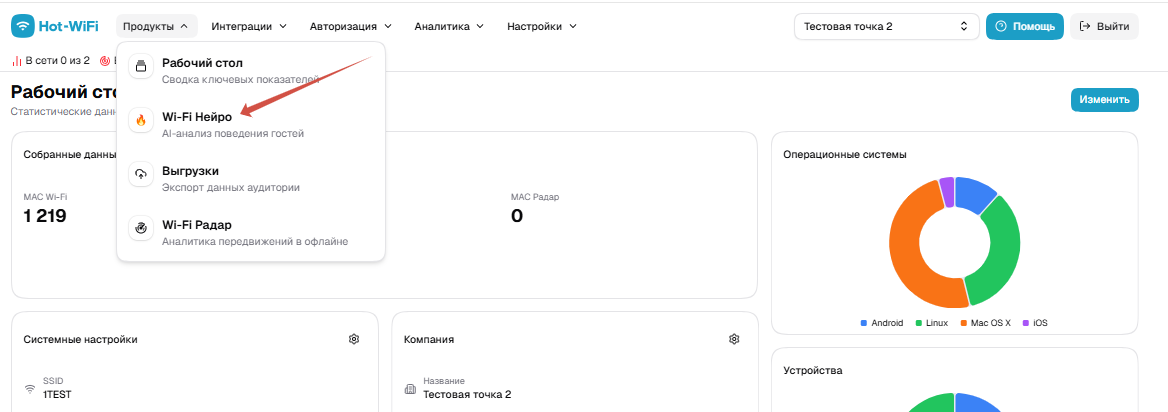Click the Выгрузки cloud upload icon

[x=141, y=174]
